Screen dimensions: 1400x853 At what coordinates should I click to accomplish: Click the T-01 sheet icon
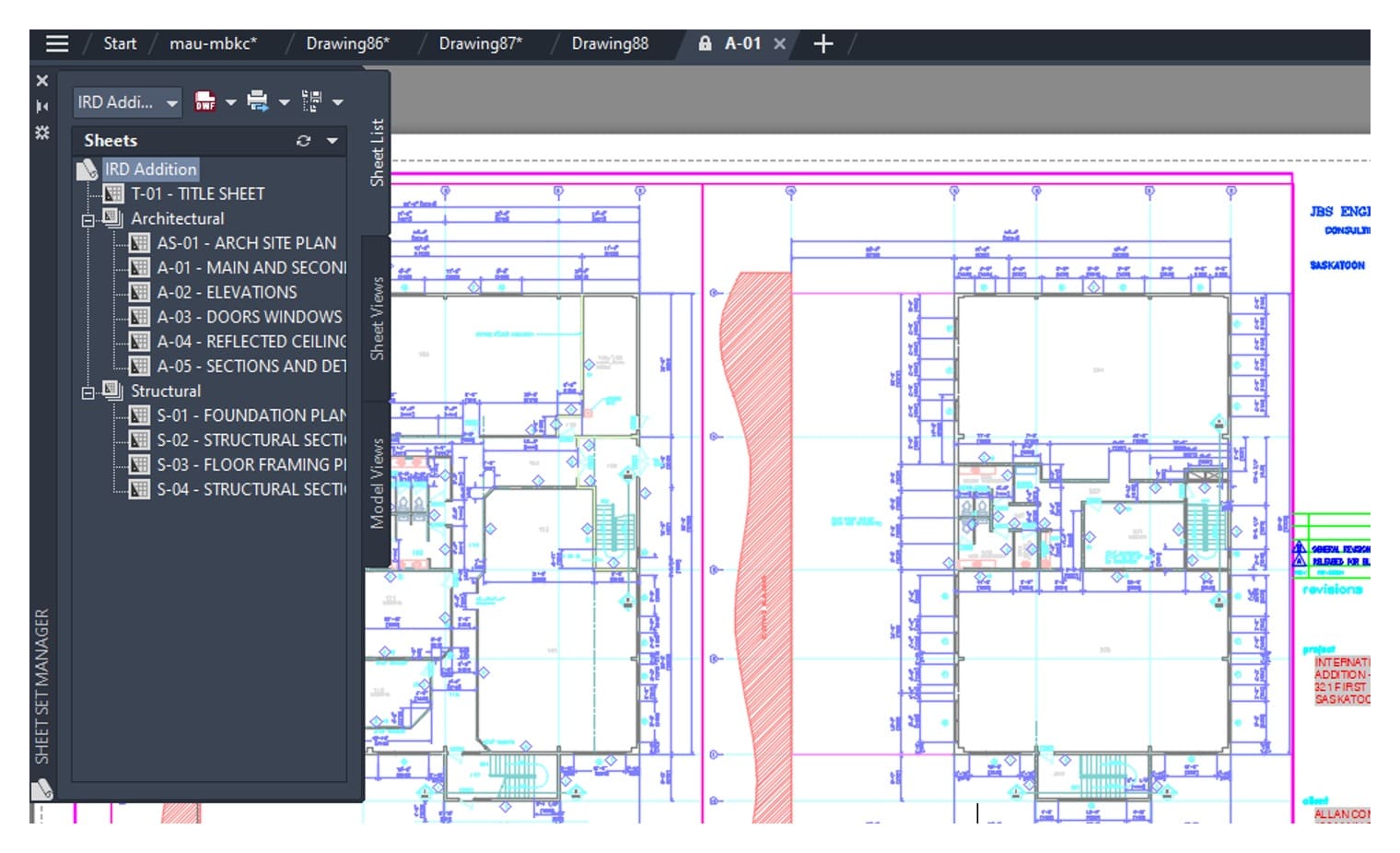[x=113, y=194]
